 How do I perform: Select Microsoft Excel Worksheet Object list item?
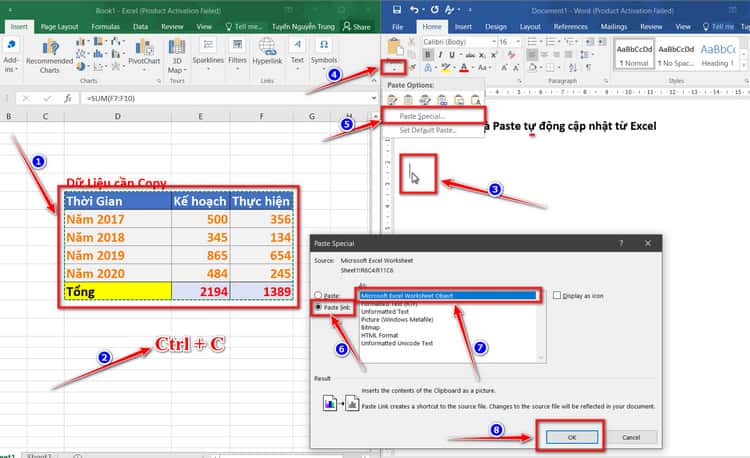tap(448, 295)
